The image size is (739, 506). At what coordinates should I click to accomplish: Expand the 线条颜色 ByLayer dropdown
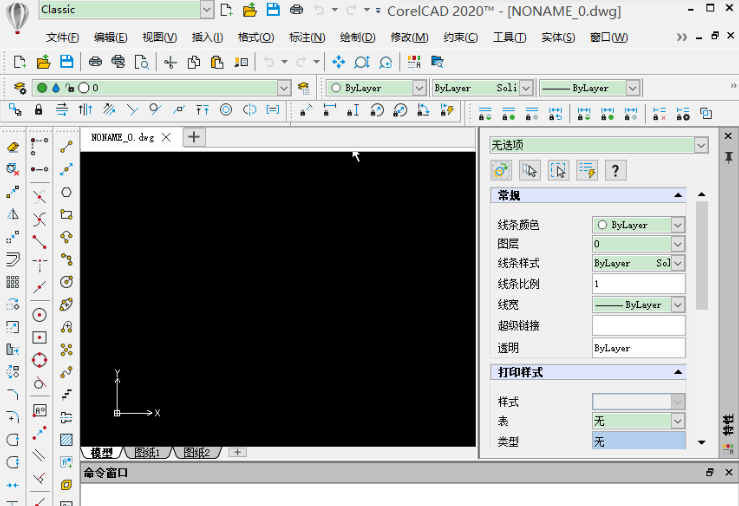677,226
